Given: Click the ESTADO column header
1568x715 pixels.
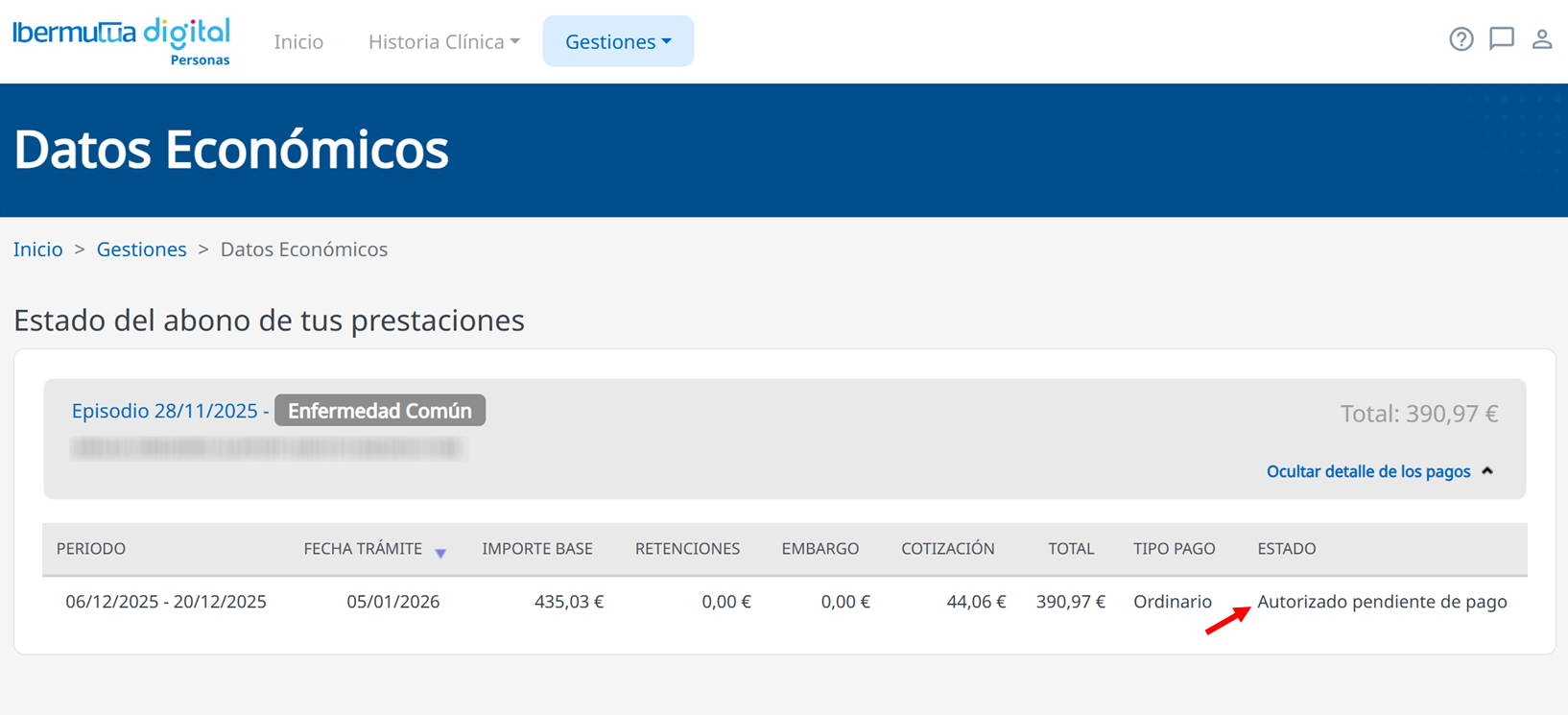Looking at the screenshot, I should pos(1286,549).
